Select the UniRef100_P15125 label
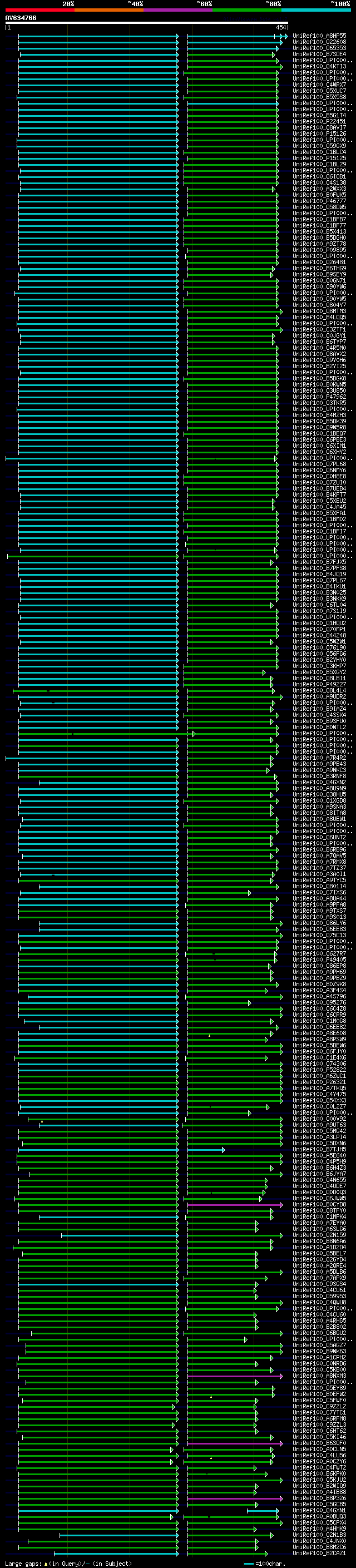356x1568 pixels. point(319,159)
